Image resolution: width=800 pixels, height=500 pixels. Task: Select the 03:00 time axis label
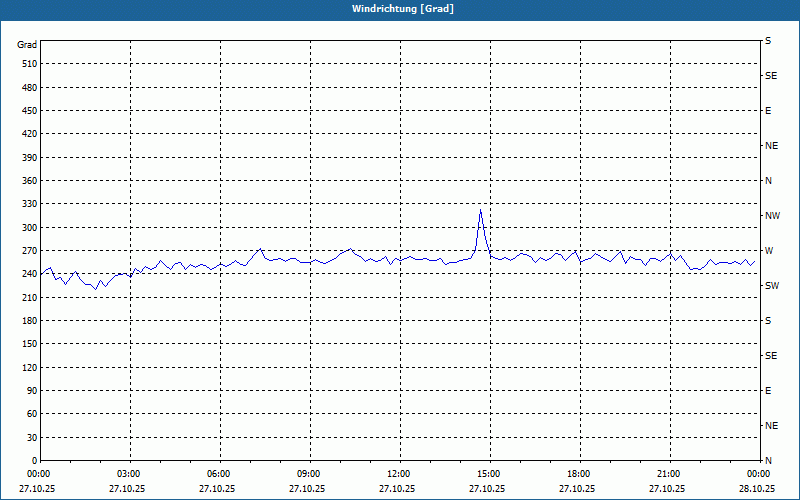point(128,474)
